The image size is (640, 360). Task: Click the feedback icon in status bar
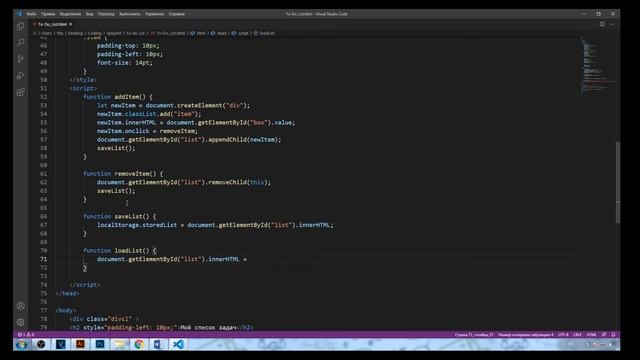(604, 335)
